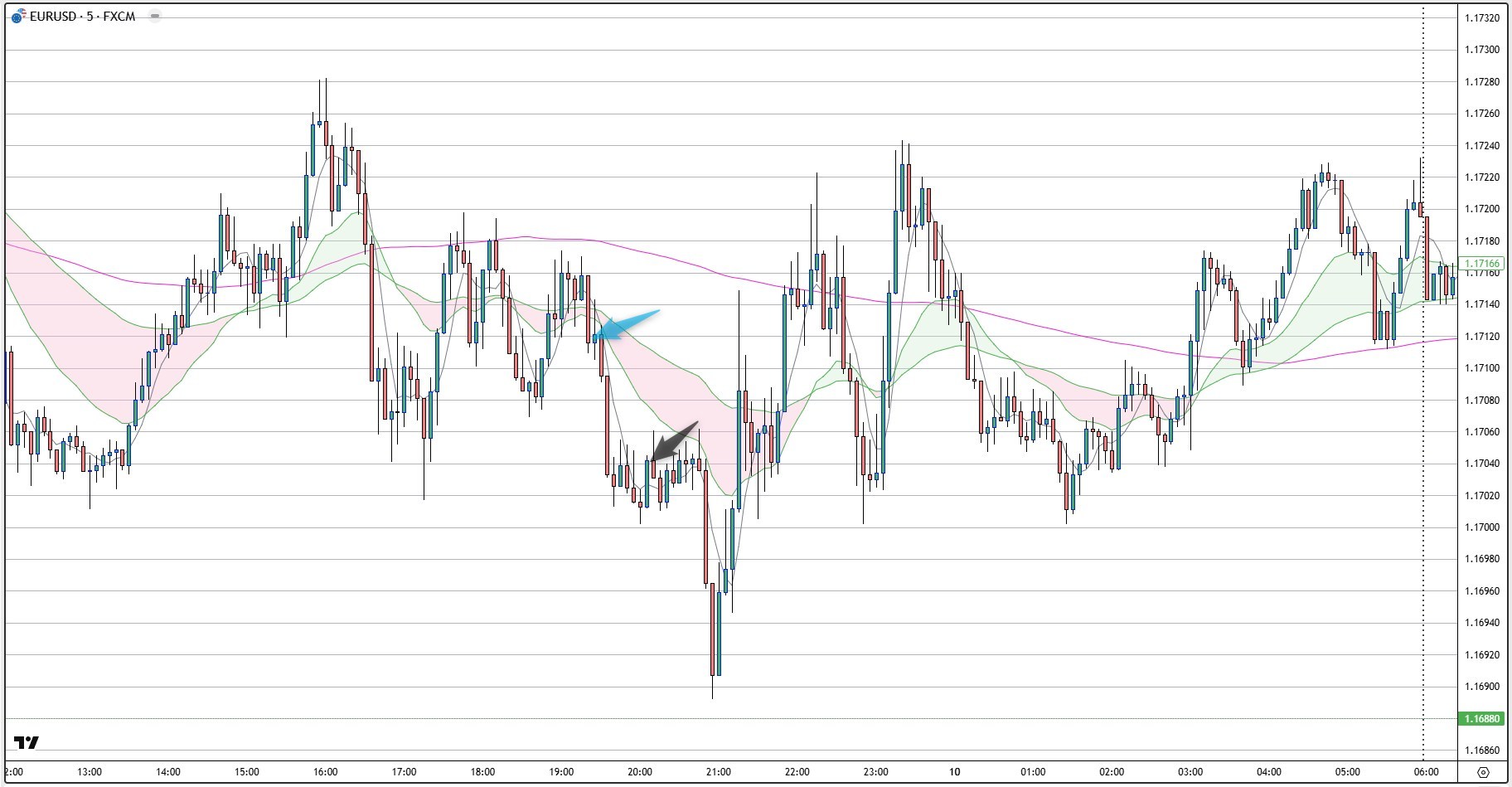The image size is (1512, 787).
Task: Click the 23:00 time axis label
Action: pyautogui.click(x=876, y=772)
